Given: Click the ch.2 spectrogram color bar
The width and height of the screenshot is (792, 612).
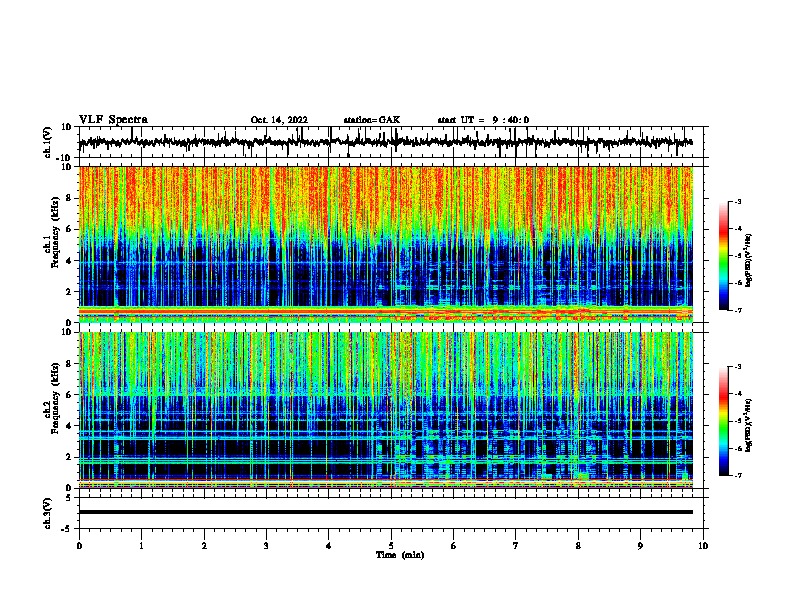Looking at the screenshot, I should [x=724, y=421].
